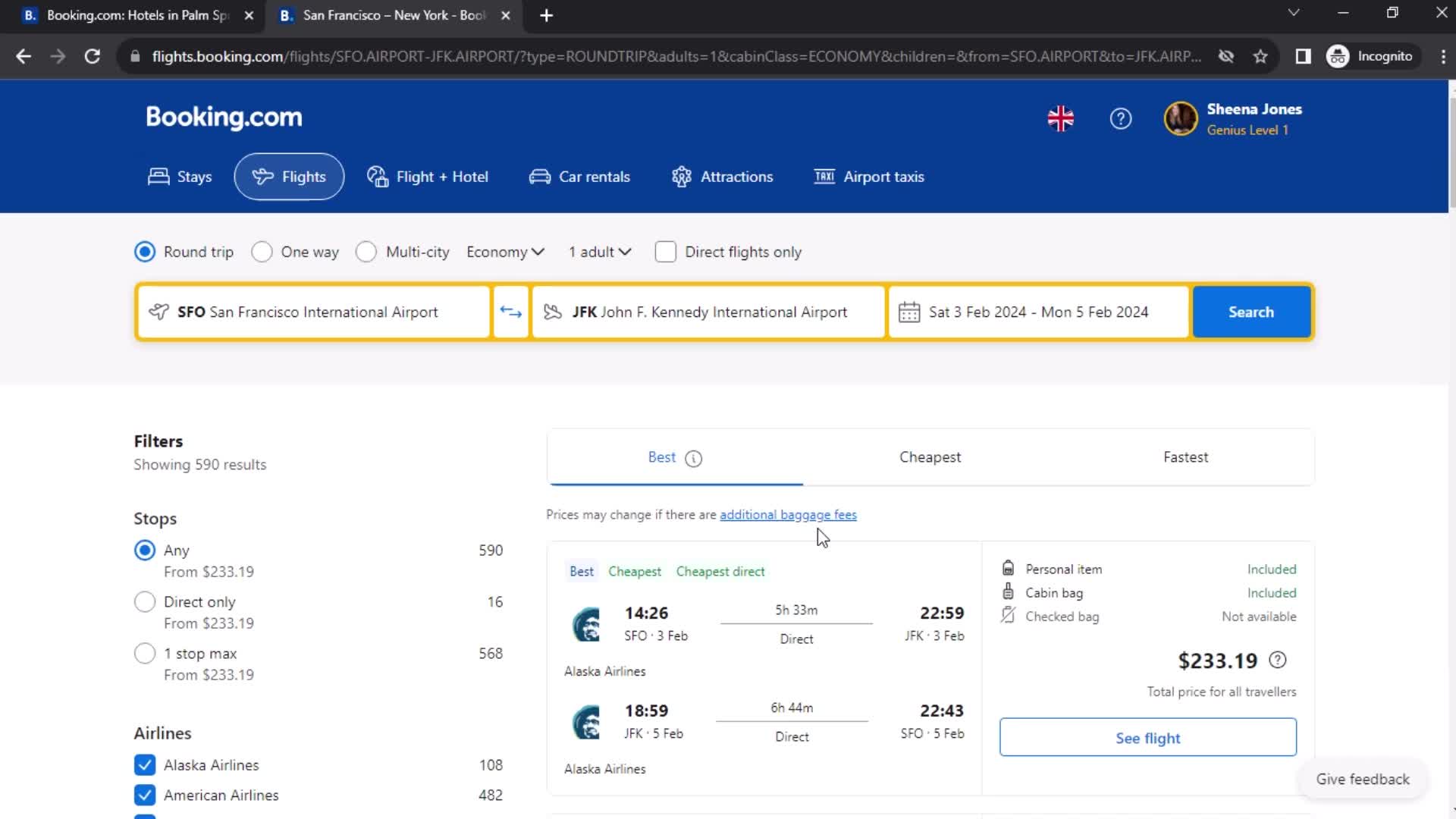Click the site lock icon in the address bar

tap(135, 56)
